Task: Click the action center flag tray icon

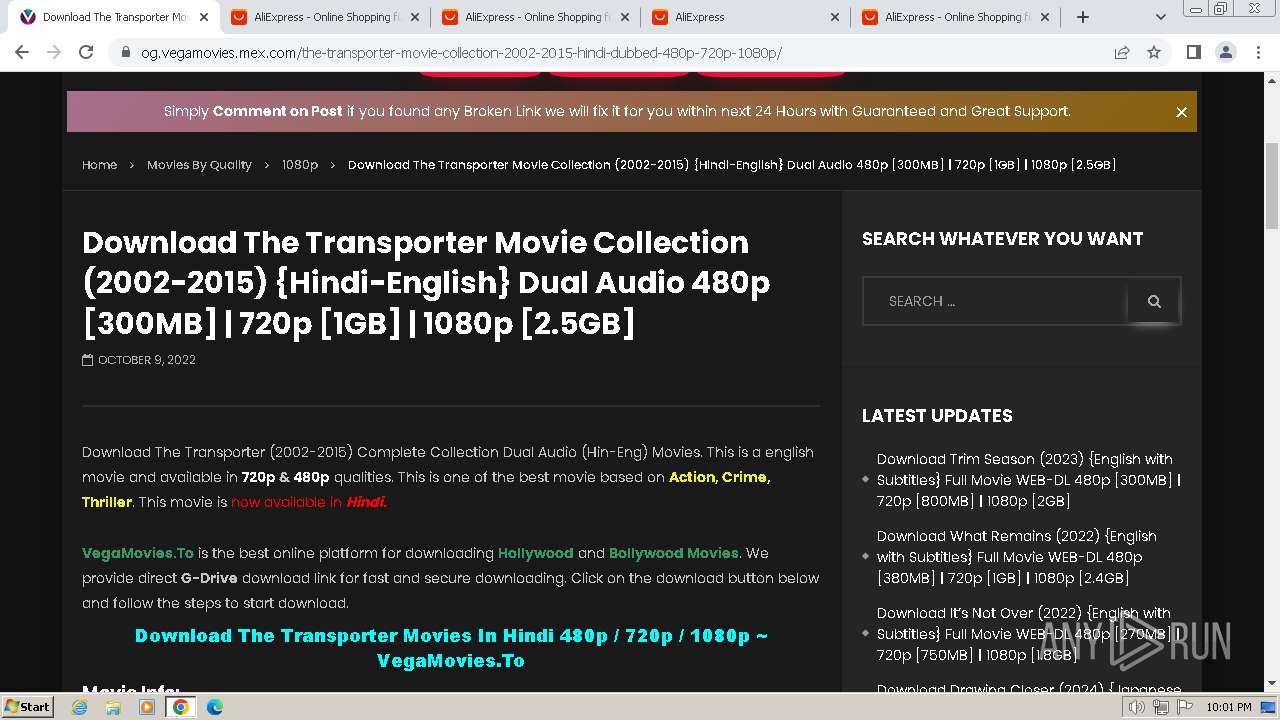Action: (x=1183, y=707)
